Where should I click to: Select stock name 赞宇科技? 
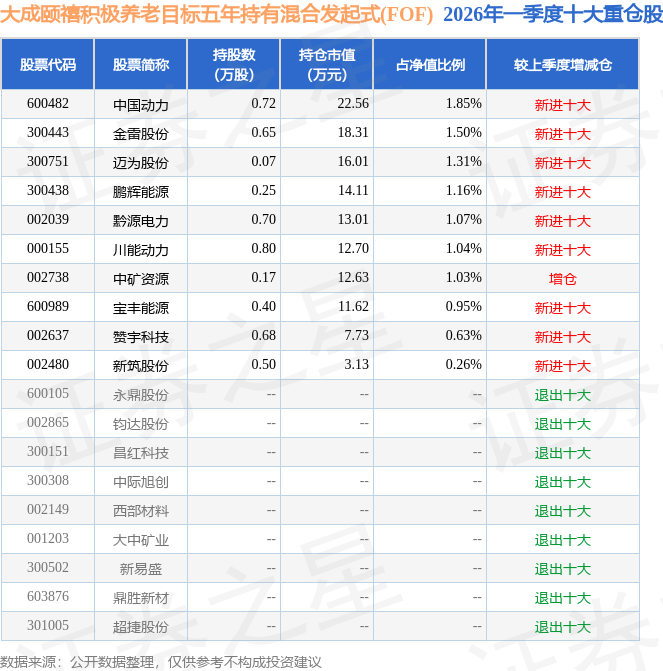[x=140, y=337]
